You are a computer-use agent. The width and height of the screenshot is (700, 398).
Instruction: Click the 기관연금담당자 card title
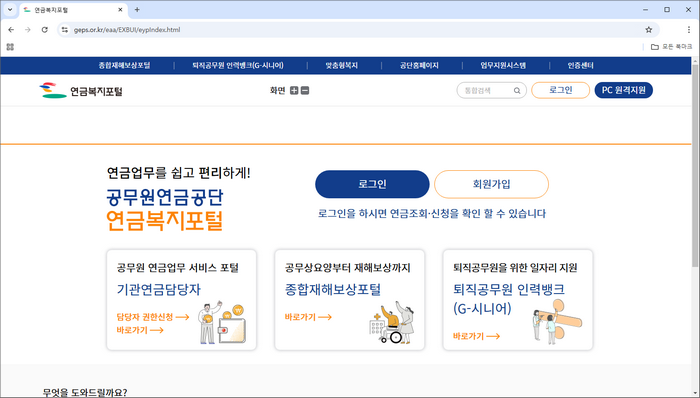click(159, 290)
